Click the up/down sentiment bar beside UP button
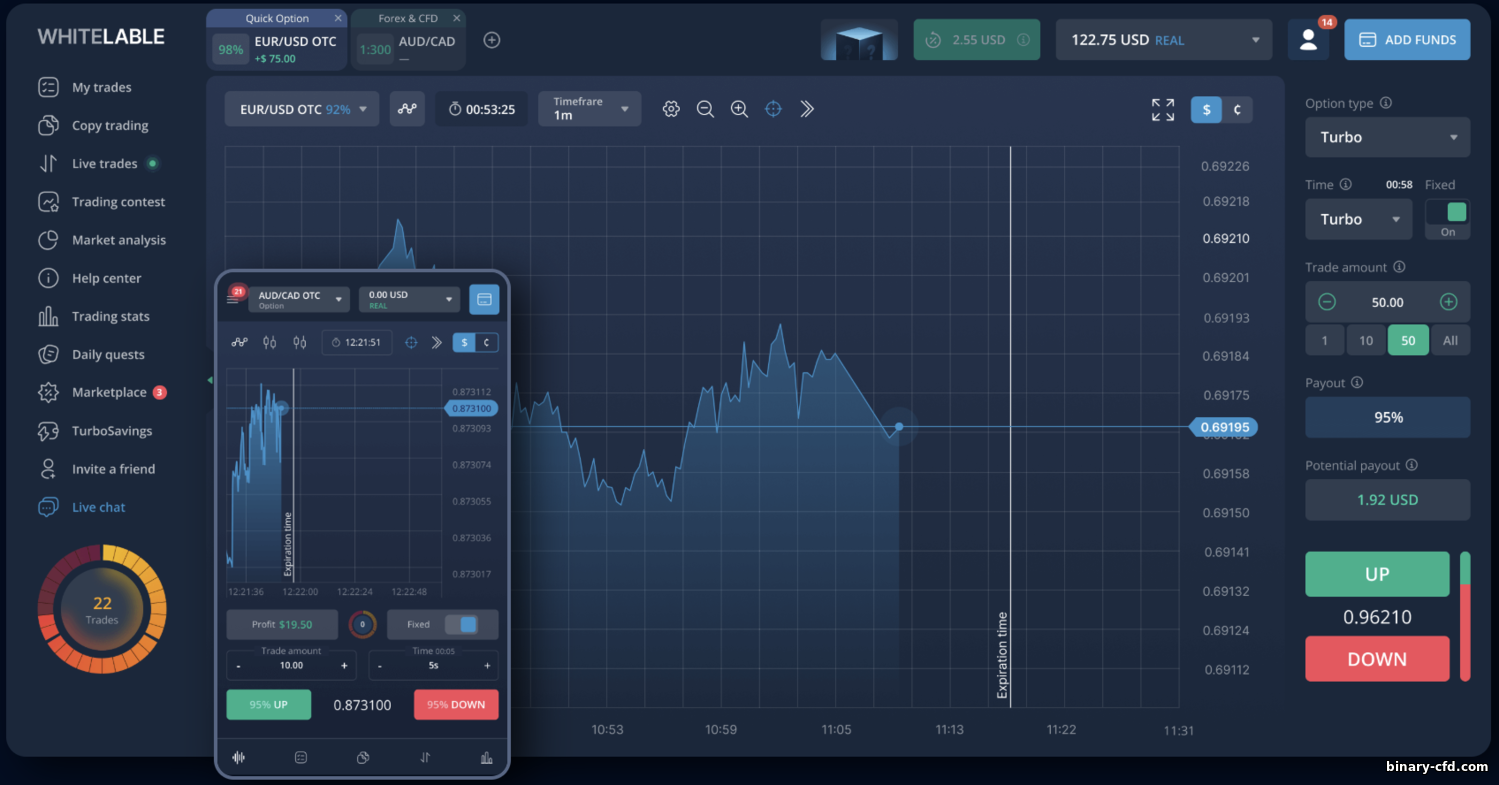The height and width of the screenshot is (785, 1499). pyautogui.click(x=1465, y=616)
